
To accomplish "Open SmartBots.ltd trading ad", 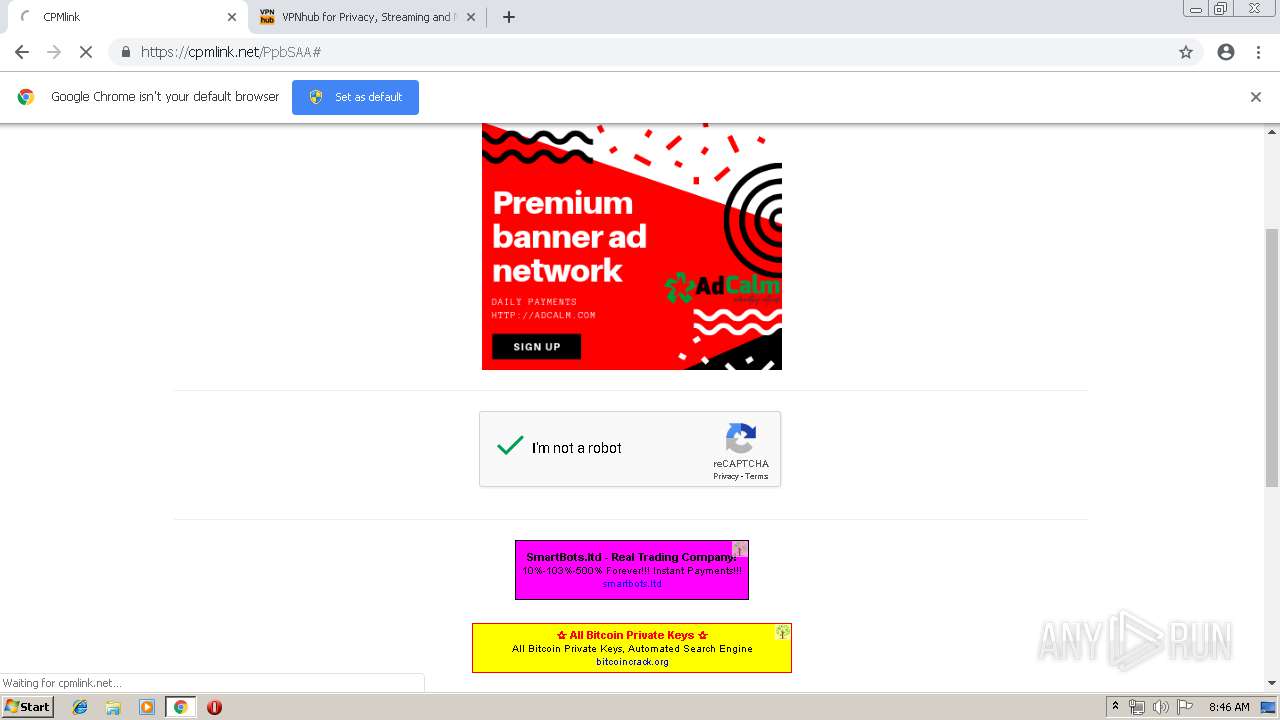I will (x=631, y=570).
